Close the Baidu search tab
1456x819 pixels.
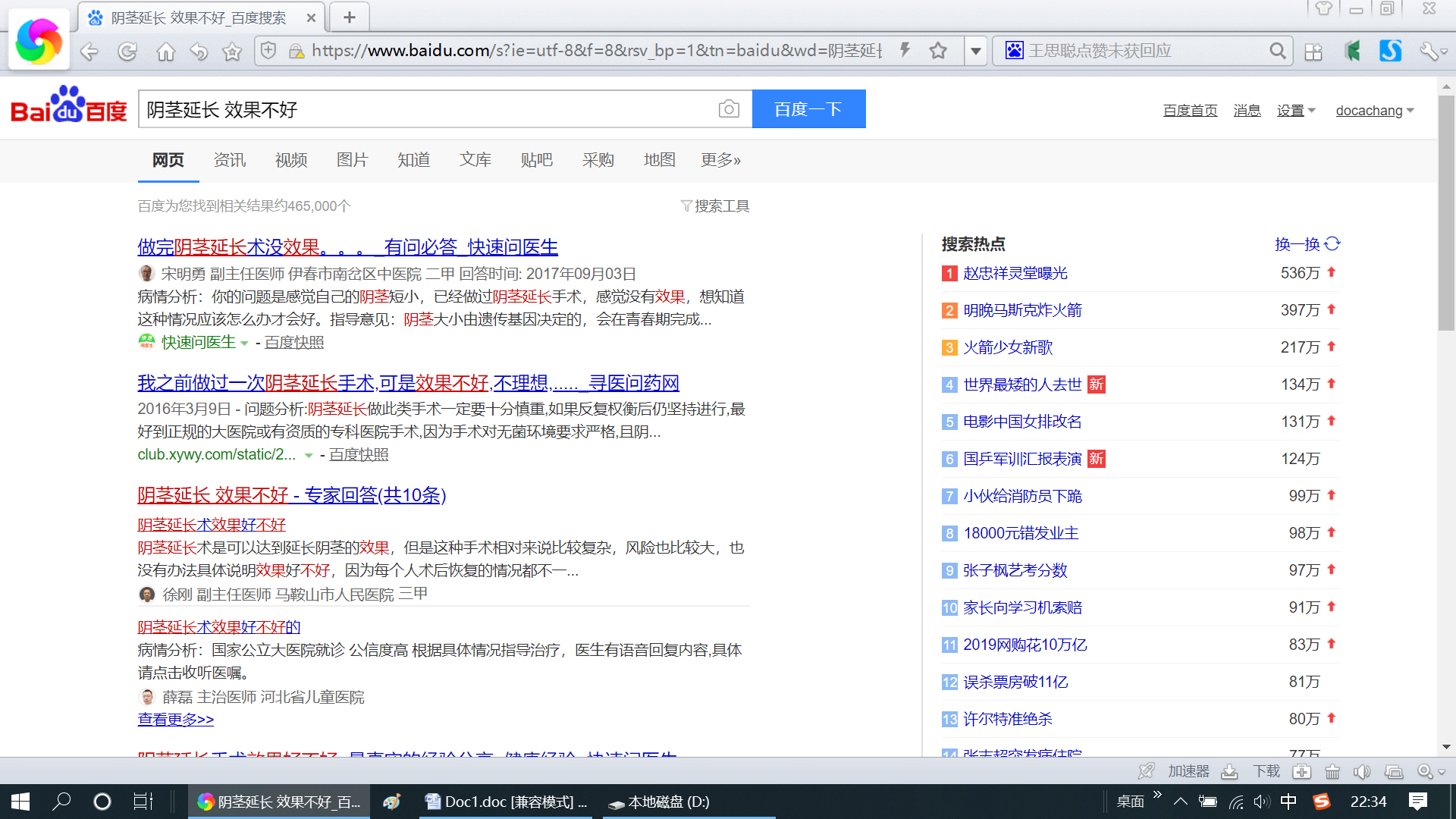tap(311, 17)
